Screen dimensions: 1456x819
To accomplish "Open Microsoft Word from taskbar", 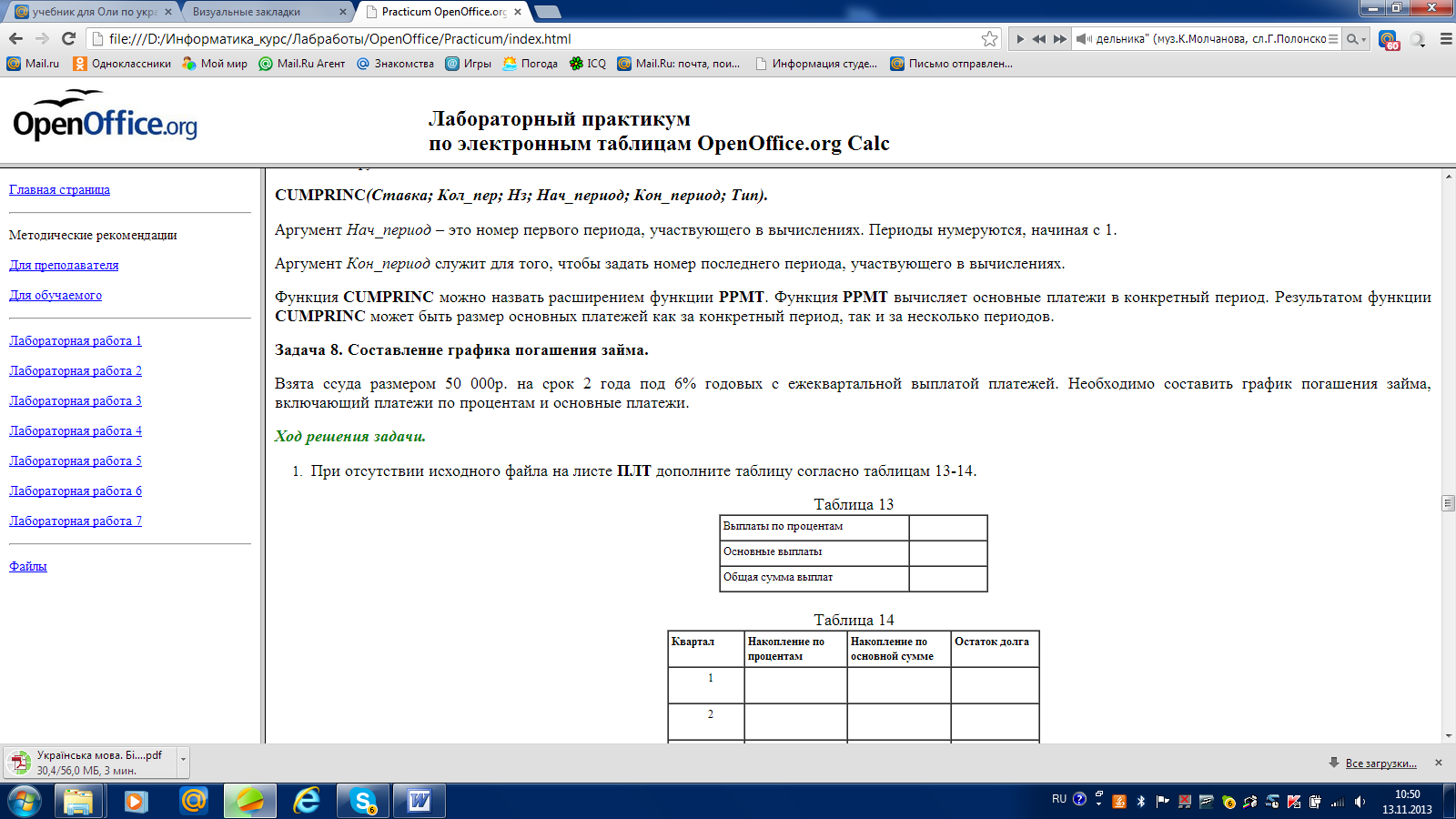I will pos(420,802).
